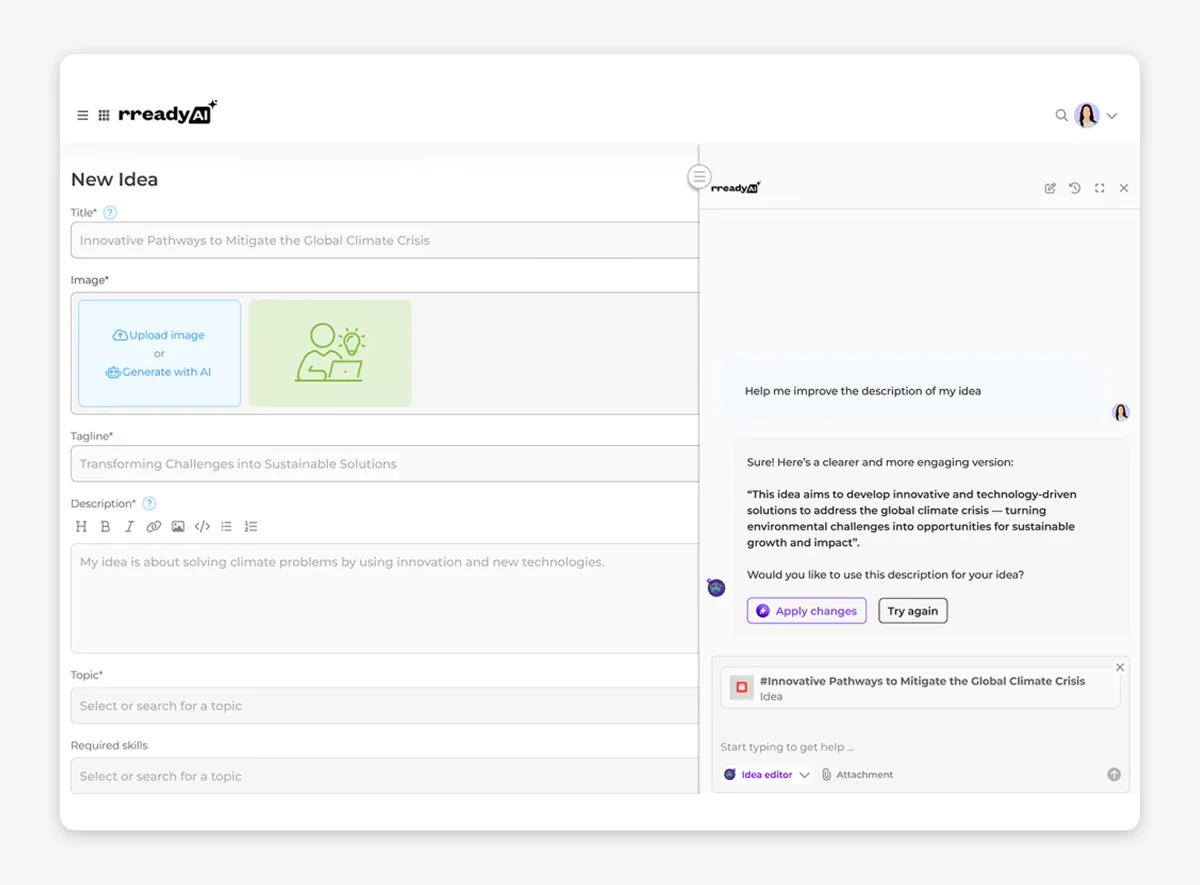
Task: Send the message with the arrow button
Action: point(1114,774)
